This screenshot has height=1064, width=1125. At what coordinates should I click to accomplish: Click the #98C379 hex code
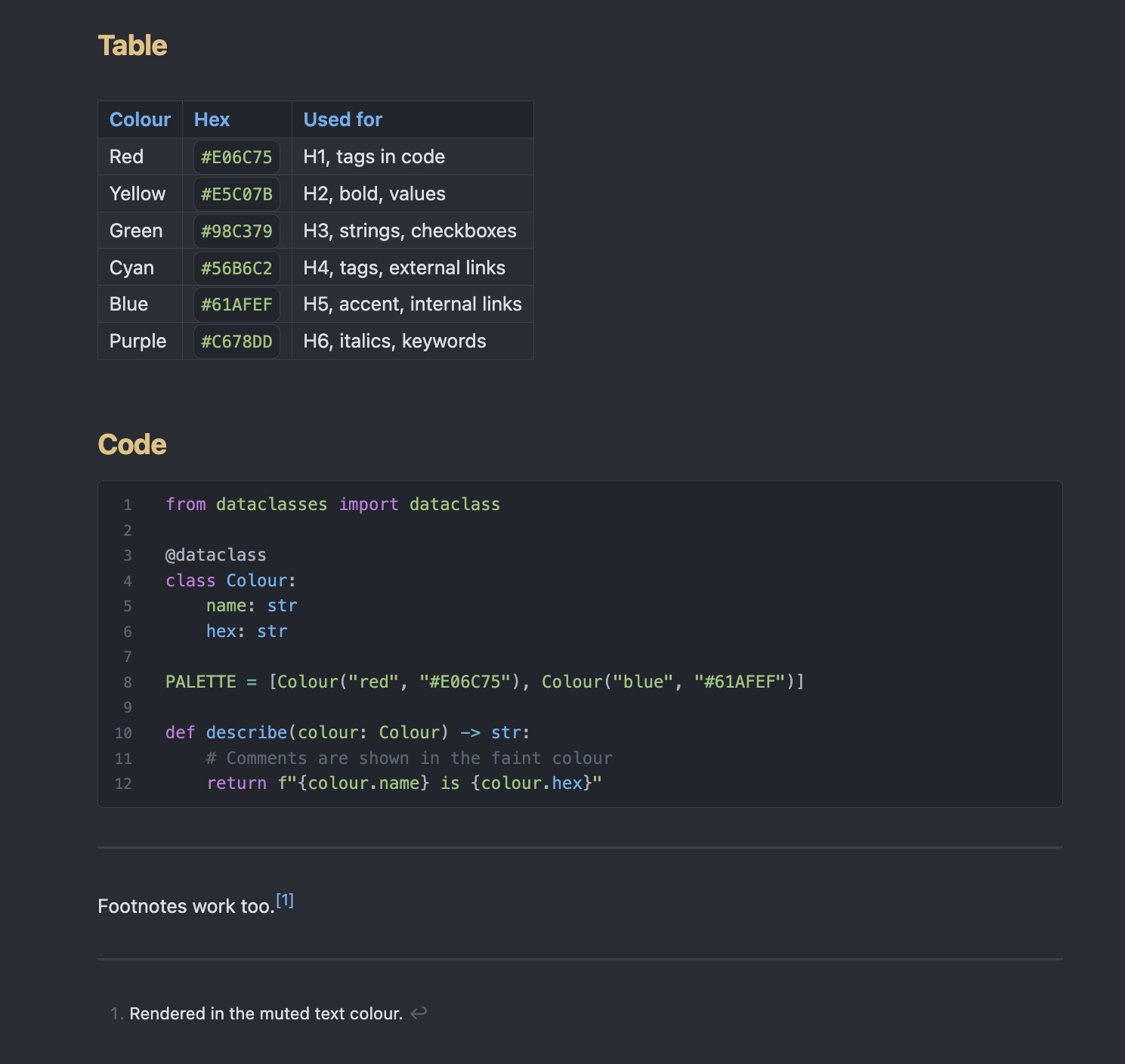tap(236, 231)
